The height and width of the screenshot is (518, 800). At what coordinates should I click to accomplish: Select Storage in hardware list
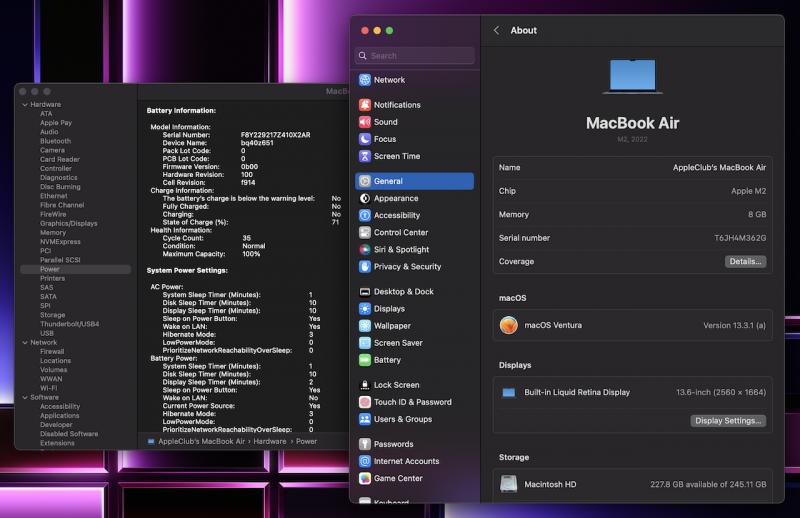click(53, 315)
